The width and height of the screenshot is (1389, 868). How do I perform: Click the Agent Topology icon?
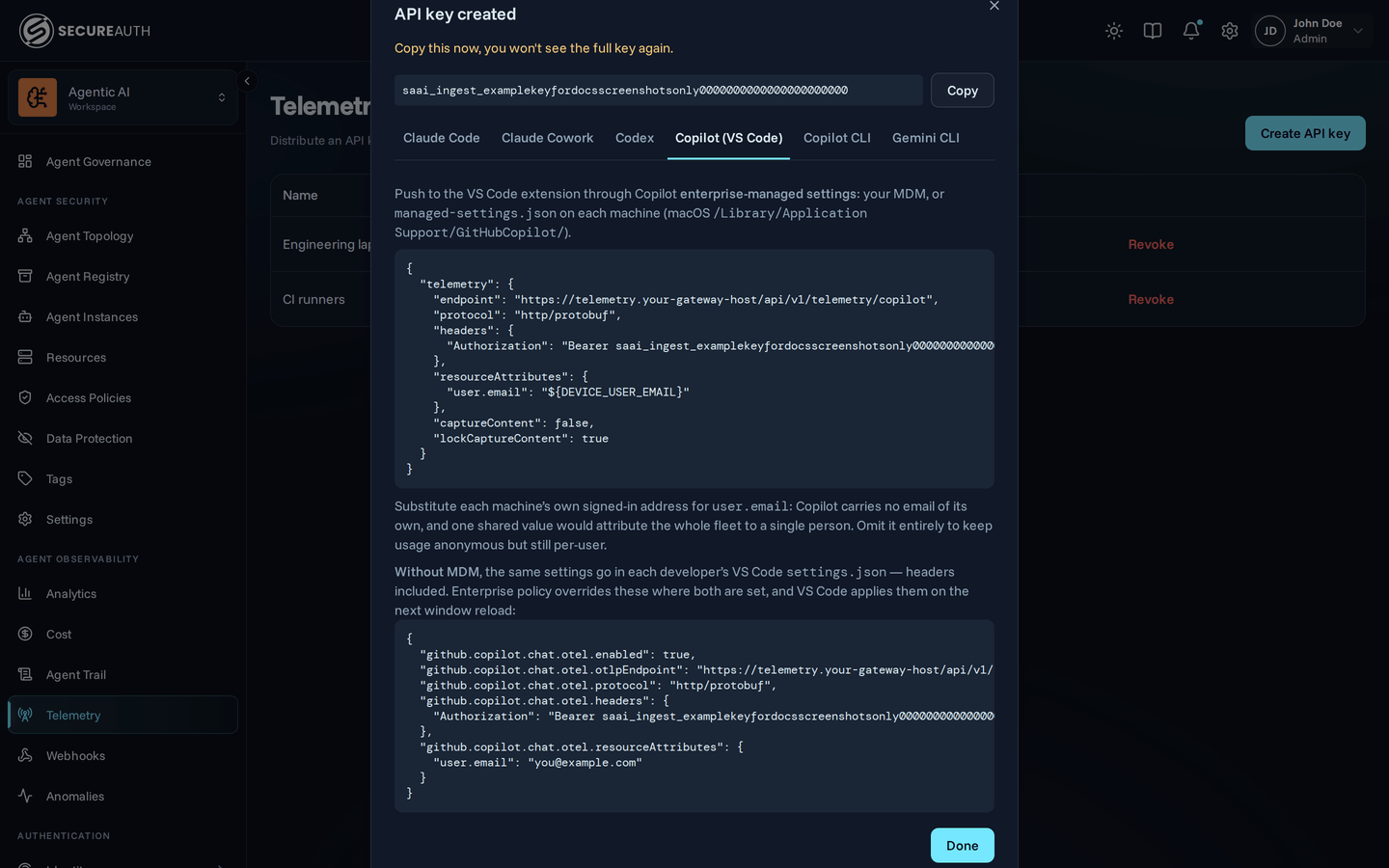coord(25,235)
